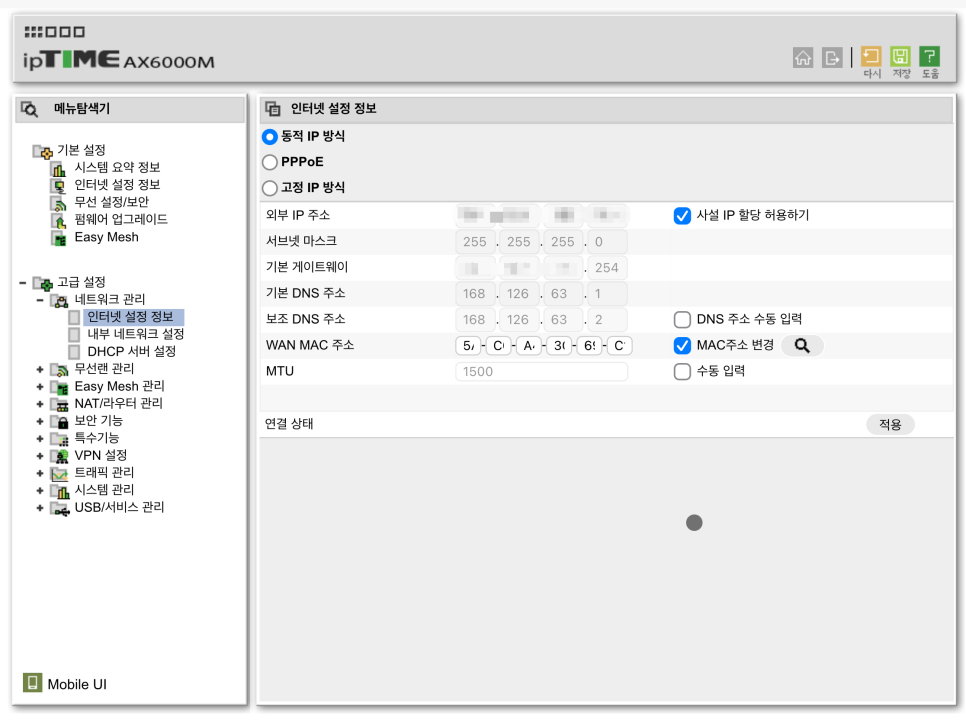This screenshot has height=720, width=966.
Task: Click 기본 DNS 주소 first octet field
Action: [x=475, y=294]
